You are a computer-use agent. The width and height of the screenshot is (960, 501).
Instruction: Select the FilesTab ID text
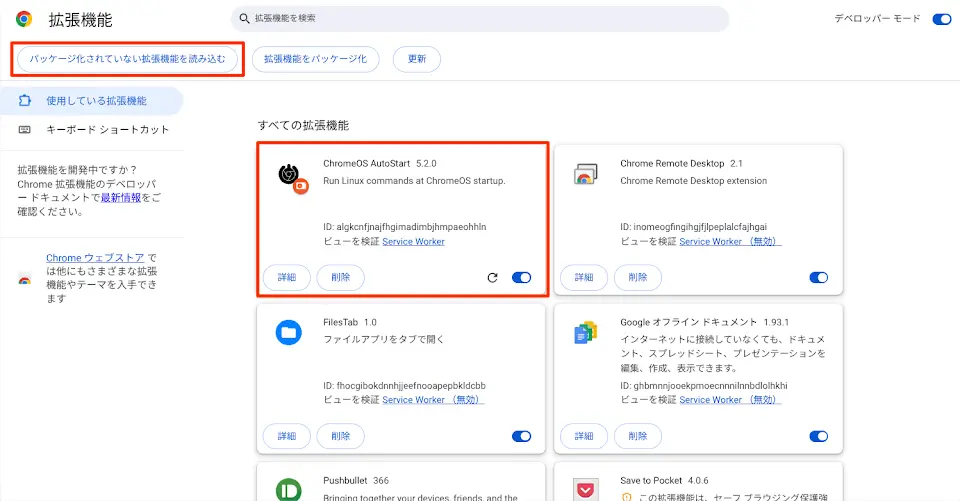click(x=404, y=385)
